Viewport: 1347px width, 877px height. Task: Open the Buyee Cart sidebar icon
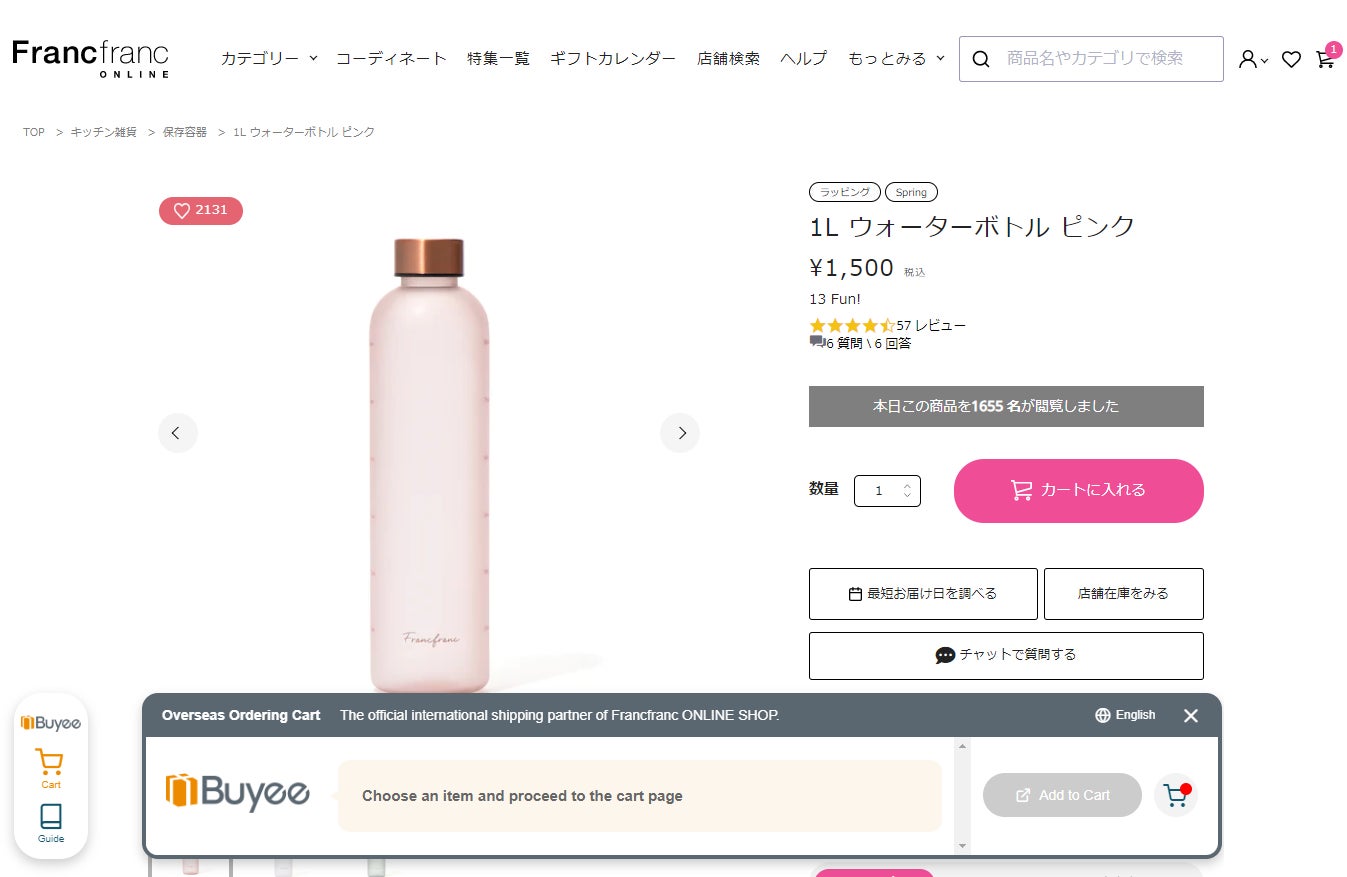pyautogui.click(x=50, y=768)
